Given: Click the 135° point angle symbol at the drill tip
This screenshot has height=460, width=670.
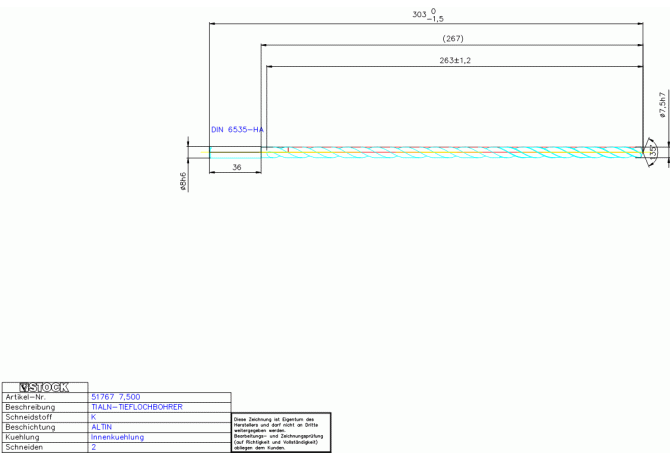Looking at the screenshot, I should click(x=652, y=152).
